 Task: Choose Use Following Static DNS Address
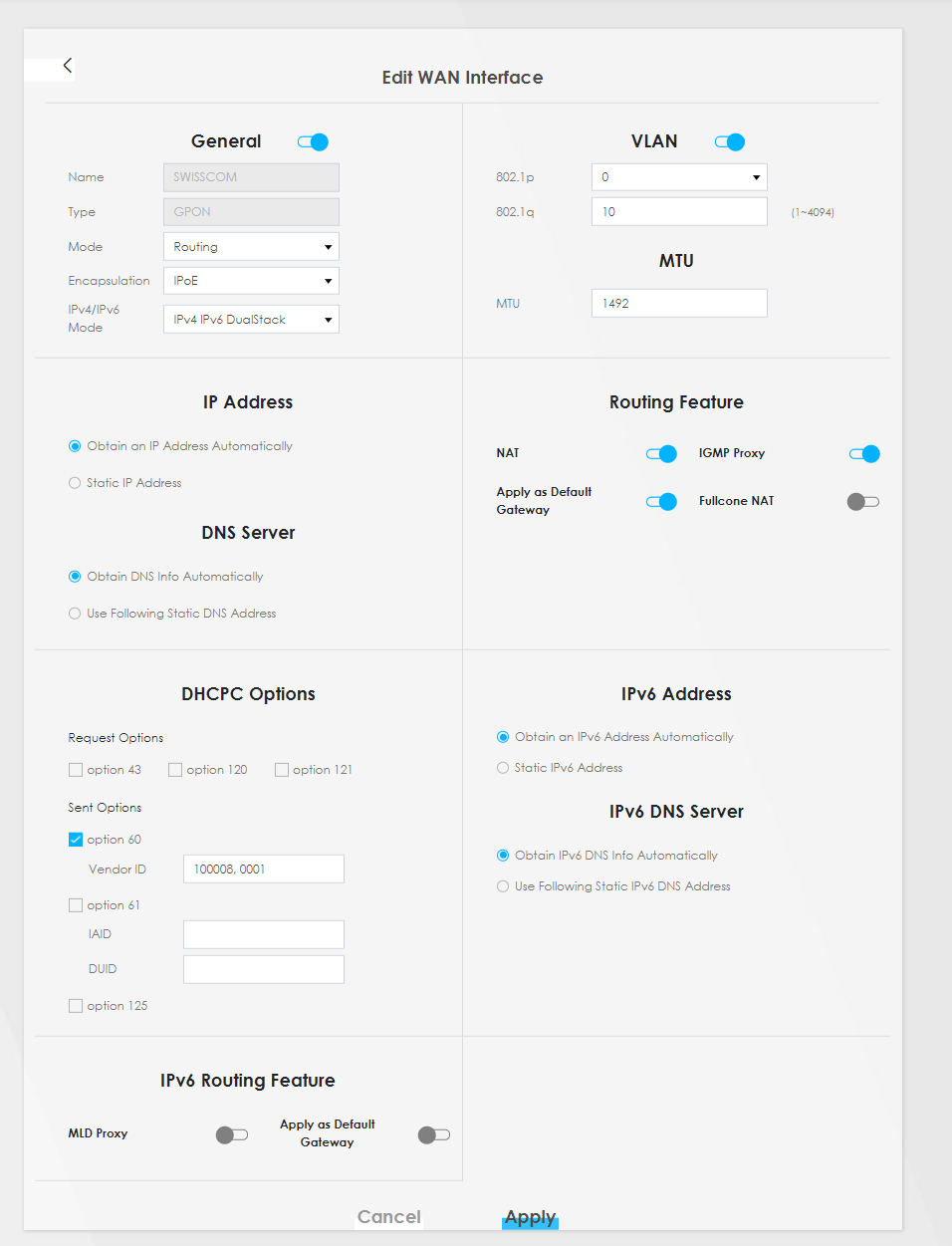(75, 614)
